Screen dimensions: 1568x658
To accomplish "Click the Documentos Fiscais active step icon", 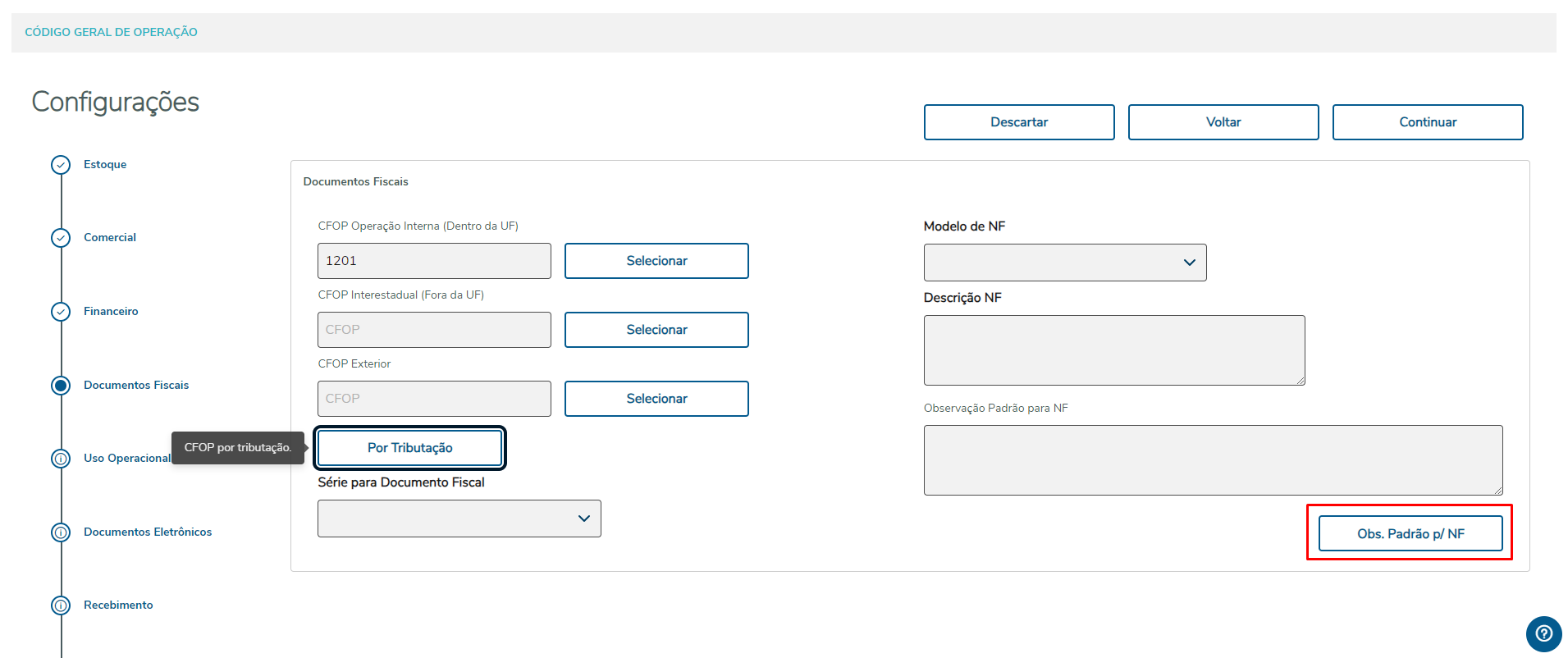I will pos(61,385).
